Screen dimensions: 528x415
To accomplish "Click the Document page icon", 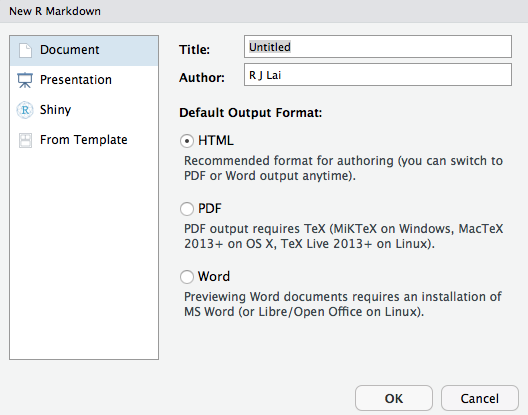I will [25, 50].
